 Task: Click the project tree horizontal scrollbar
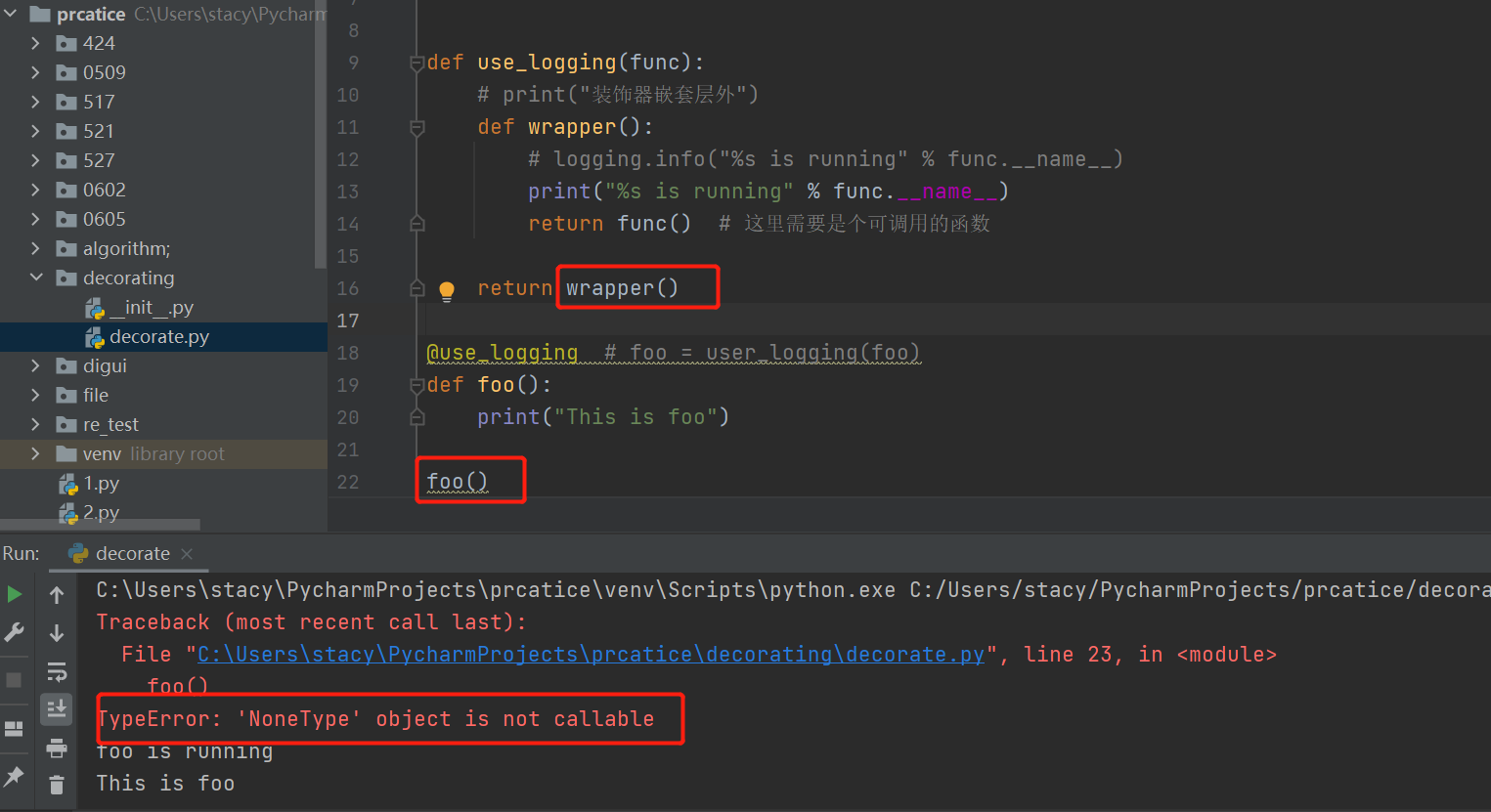click(x=100, y=525)
